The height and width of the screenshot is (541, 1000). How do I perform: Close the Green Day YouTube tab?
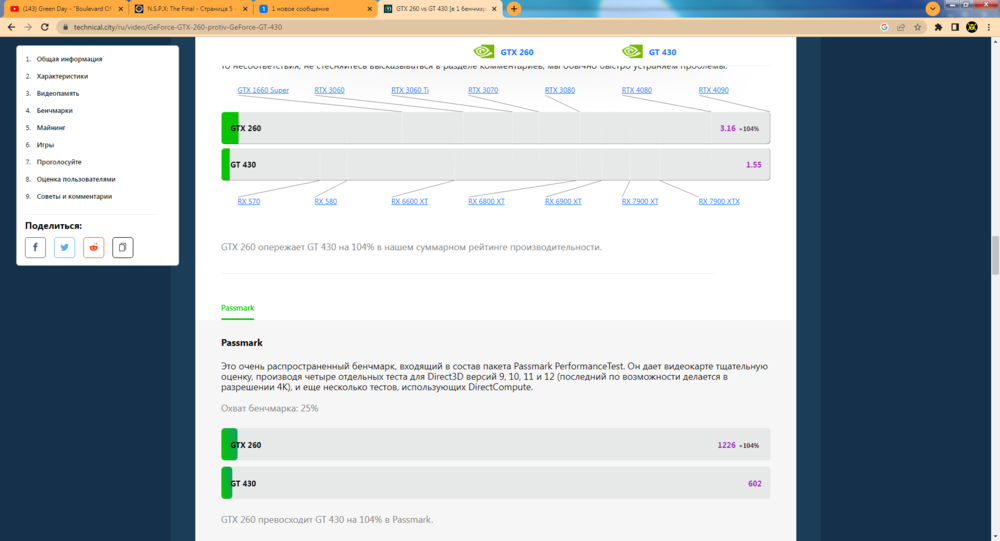(x=120, y=9)
